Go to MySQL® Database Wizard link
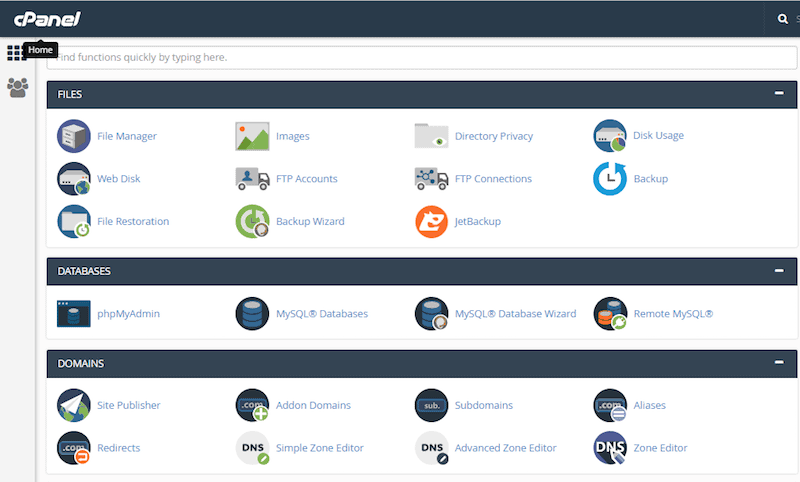Viewport: 800px width, 482px height. coord(515,314)
